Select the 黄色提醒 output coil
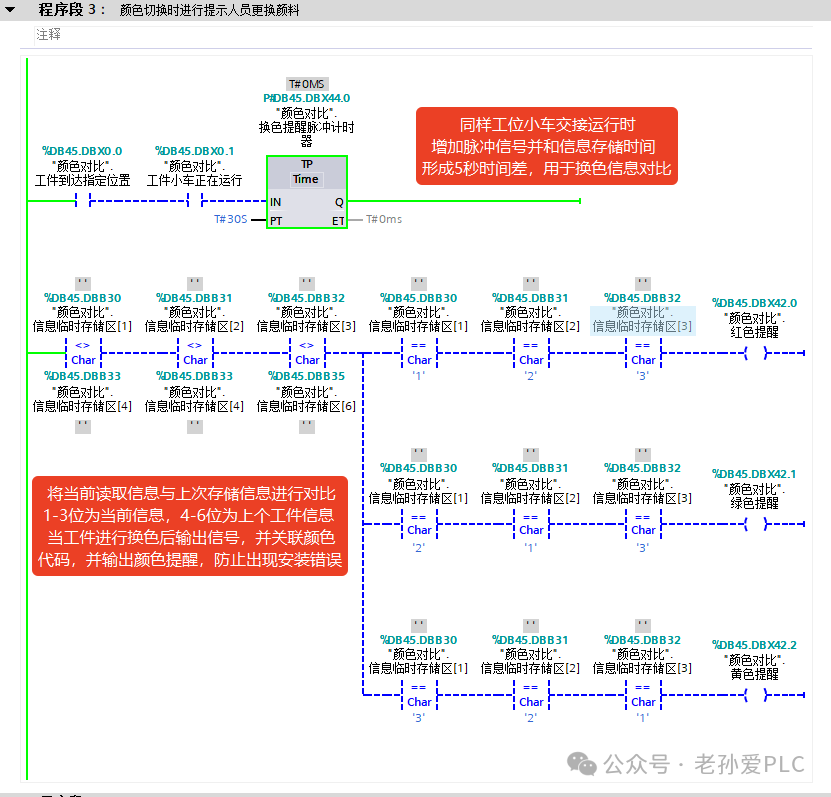The height and width of the screenshot is (797, 831). pos(755,695)
